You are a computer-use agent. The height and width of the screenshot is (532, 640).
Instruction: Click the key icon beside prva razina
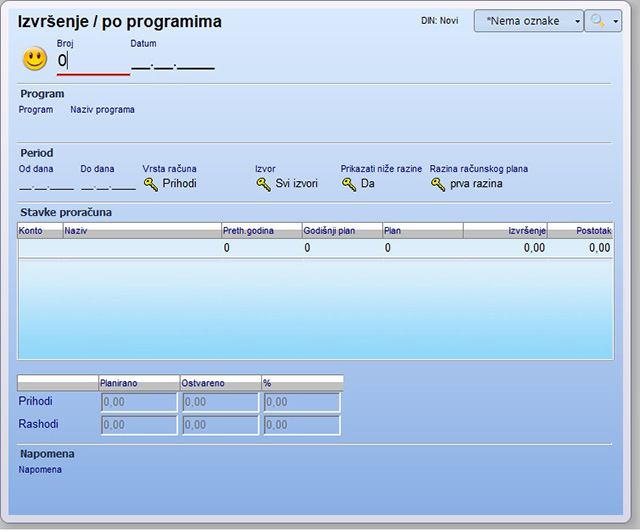pos(438,184)
